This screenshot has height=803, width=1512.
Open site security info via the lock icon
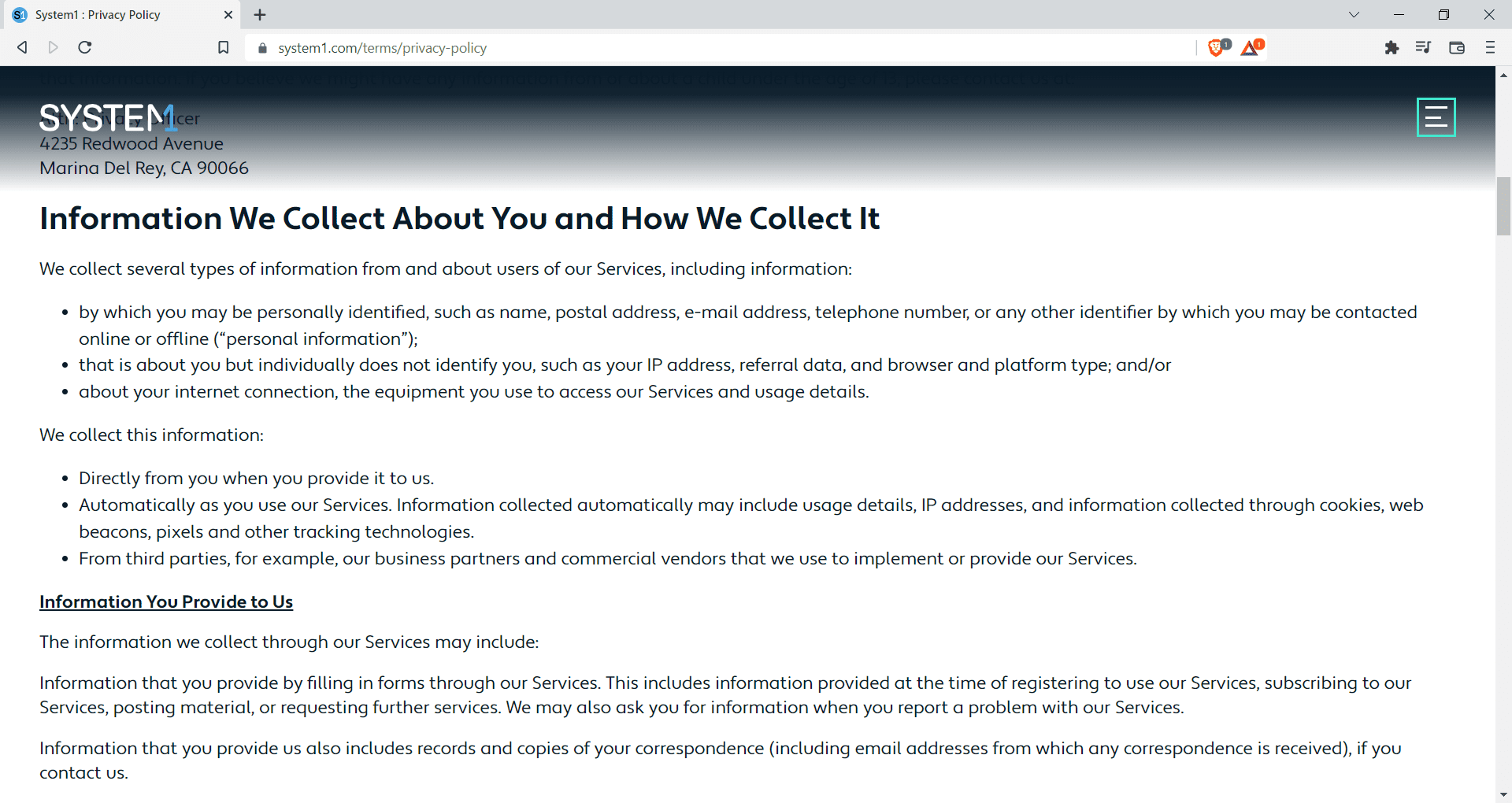coord(263,48)
